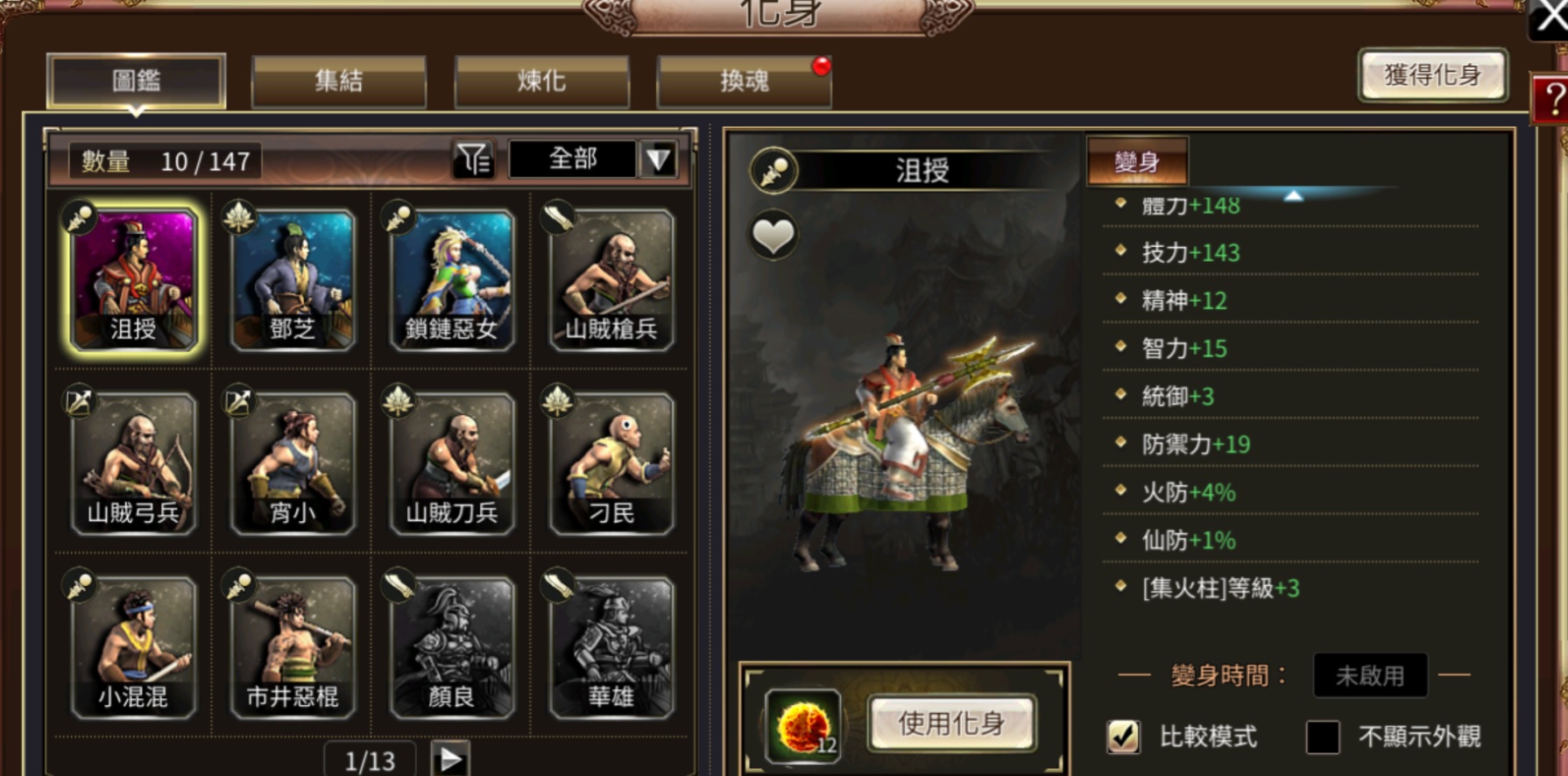Image resolution: width=1568 pixels, height=776 pixels.
Task: Collapse stats using blue up arrow
Action: (1294, 196)
